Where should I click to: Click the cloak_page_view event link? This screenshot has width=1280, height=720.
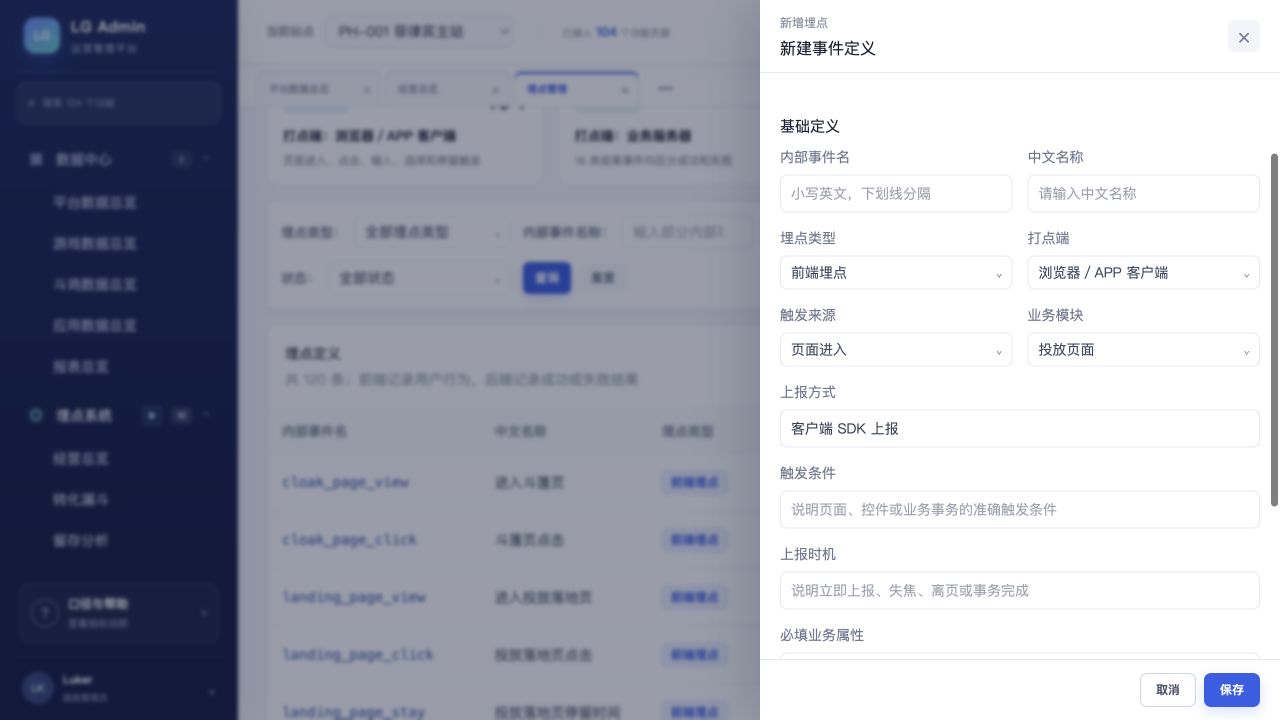345,482
